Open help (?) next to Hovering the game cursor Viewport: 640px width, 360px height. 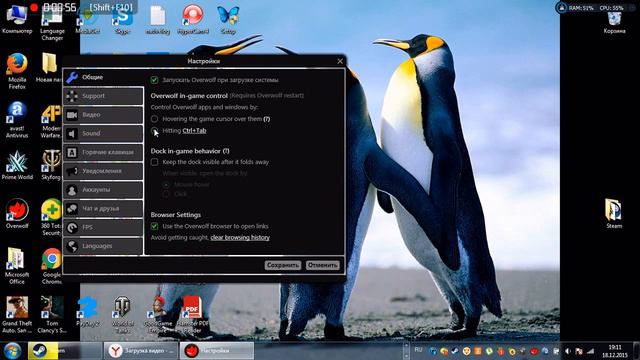[x=267, y=119]
